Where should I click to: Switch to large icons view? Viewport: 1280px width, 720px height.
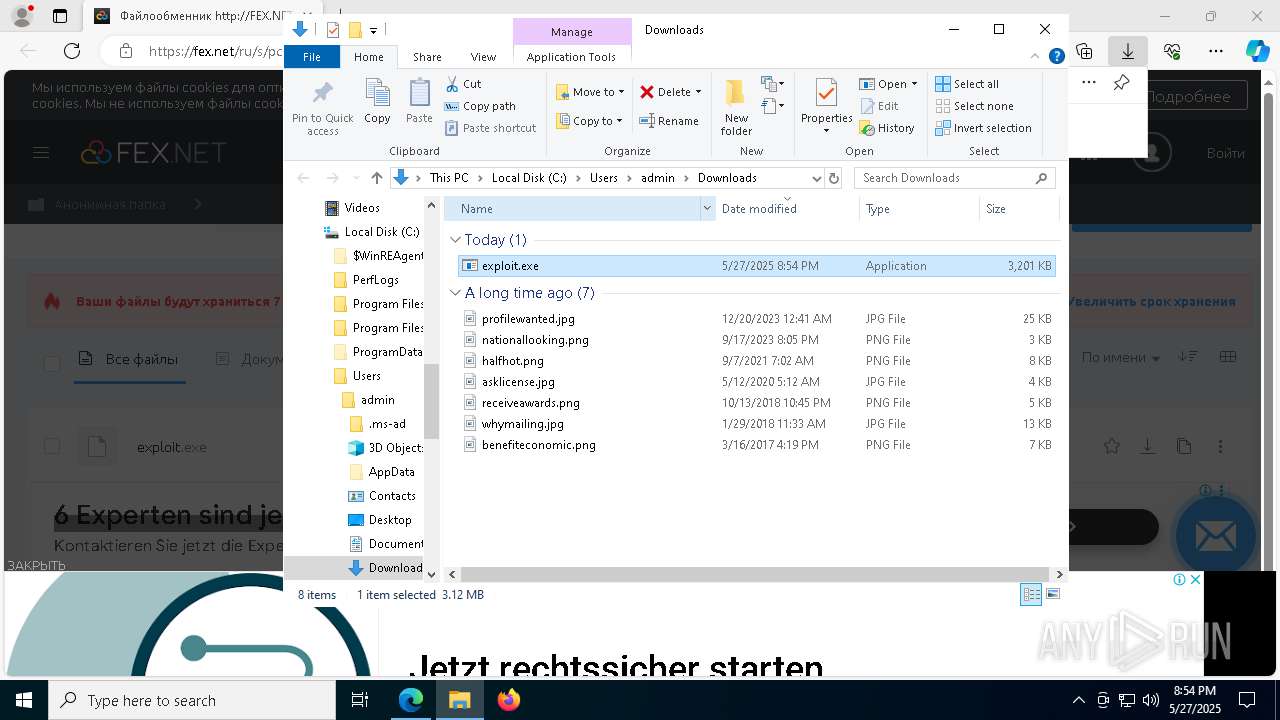(x=1052, y=595)
